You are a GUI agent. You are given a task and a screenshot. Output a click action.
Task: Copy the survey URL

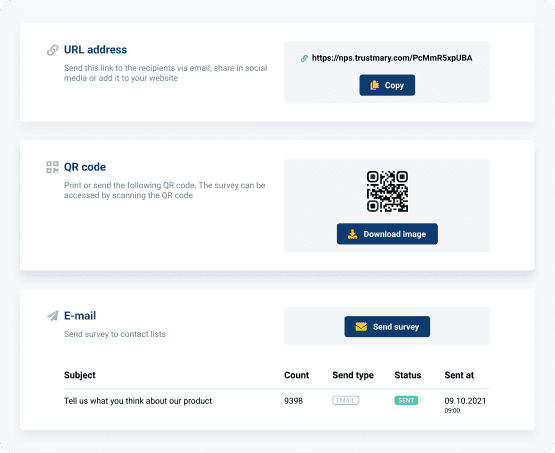coord(387,85)
